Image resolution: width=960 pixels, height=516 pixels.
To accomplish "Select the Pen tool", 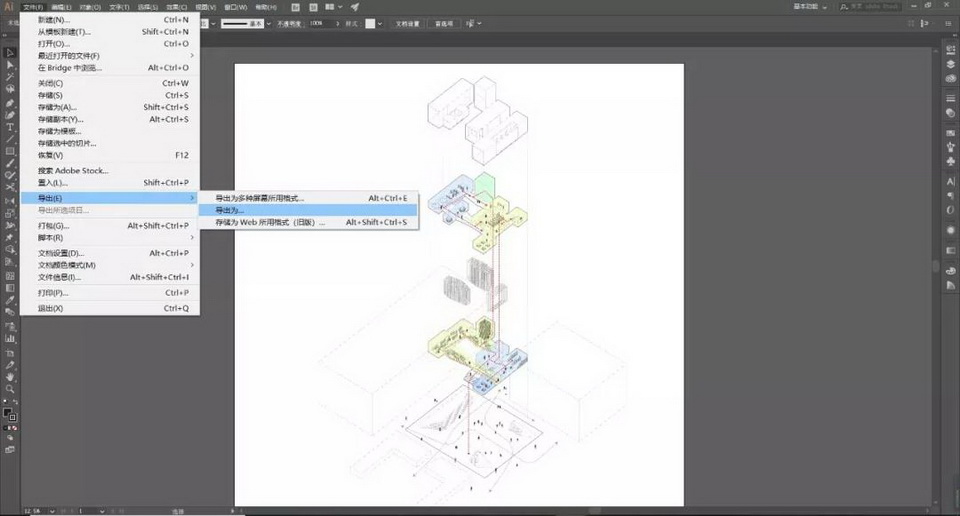I will click(10, 102).
